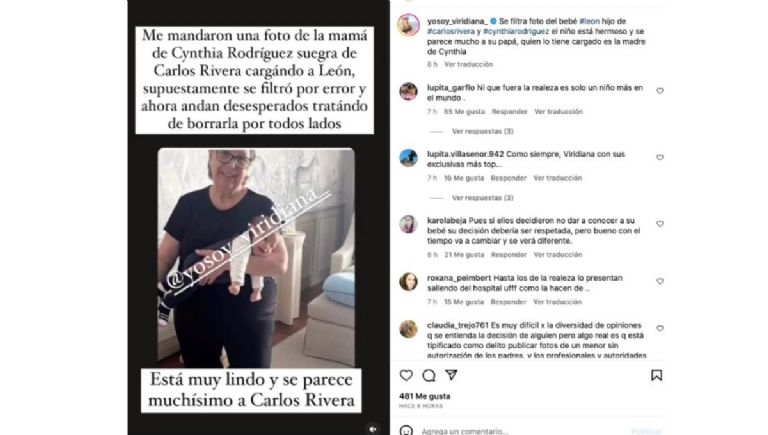This screenshot has width=768, height=435.
Task: Expand replies under lupita.villasenor.942's comment
Action: (x=482, y=198)
